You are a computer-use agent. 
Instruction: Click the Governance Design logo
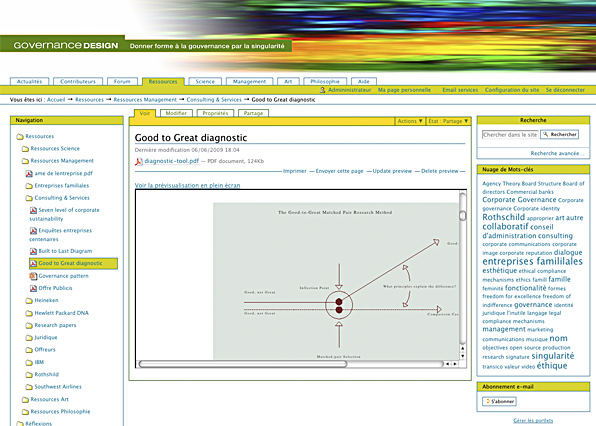click(x=65, y=46)
